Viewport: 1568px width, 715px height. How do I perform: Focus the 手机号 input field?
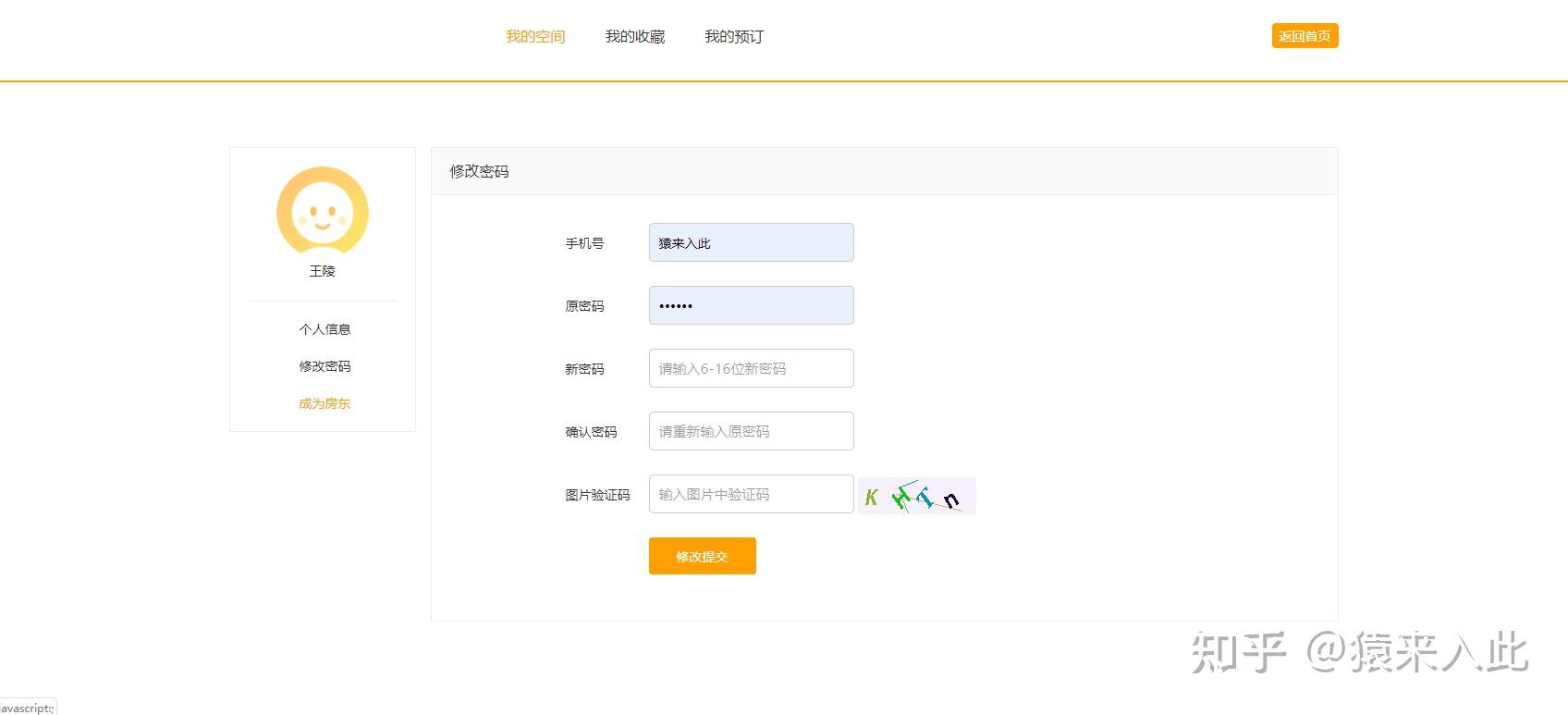(x=752, y=242)
